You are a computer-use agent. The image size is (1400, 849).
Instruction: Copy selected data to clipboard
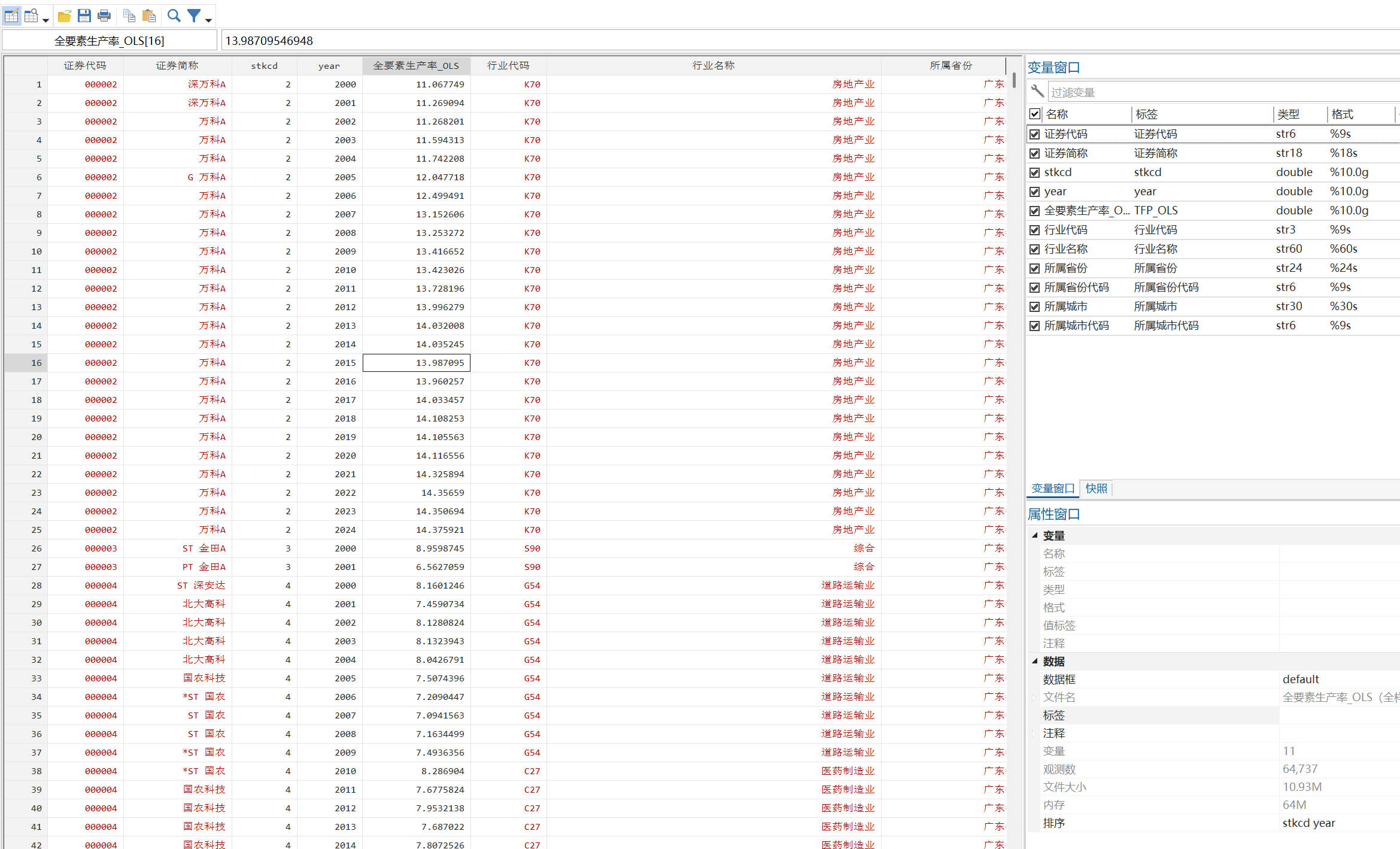(129, 16)
